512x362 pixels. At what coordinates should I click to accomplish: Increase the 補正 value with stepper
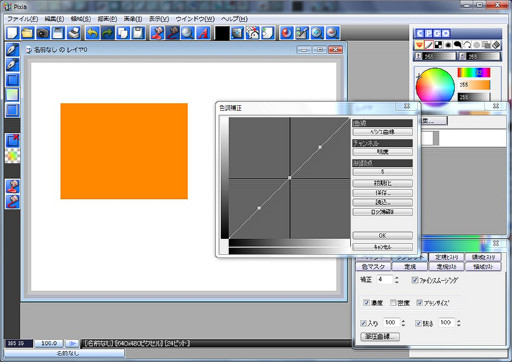click(397, 278)
